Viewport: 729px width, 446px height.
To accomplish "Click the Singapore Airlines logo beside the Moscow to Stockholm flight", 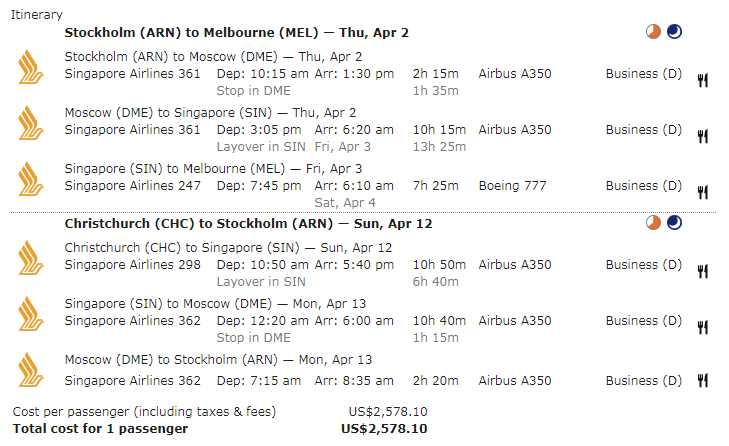I will (31, 370).
